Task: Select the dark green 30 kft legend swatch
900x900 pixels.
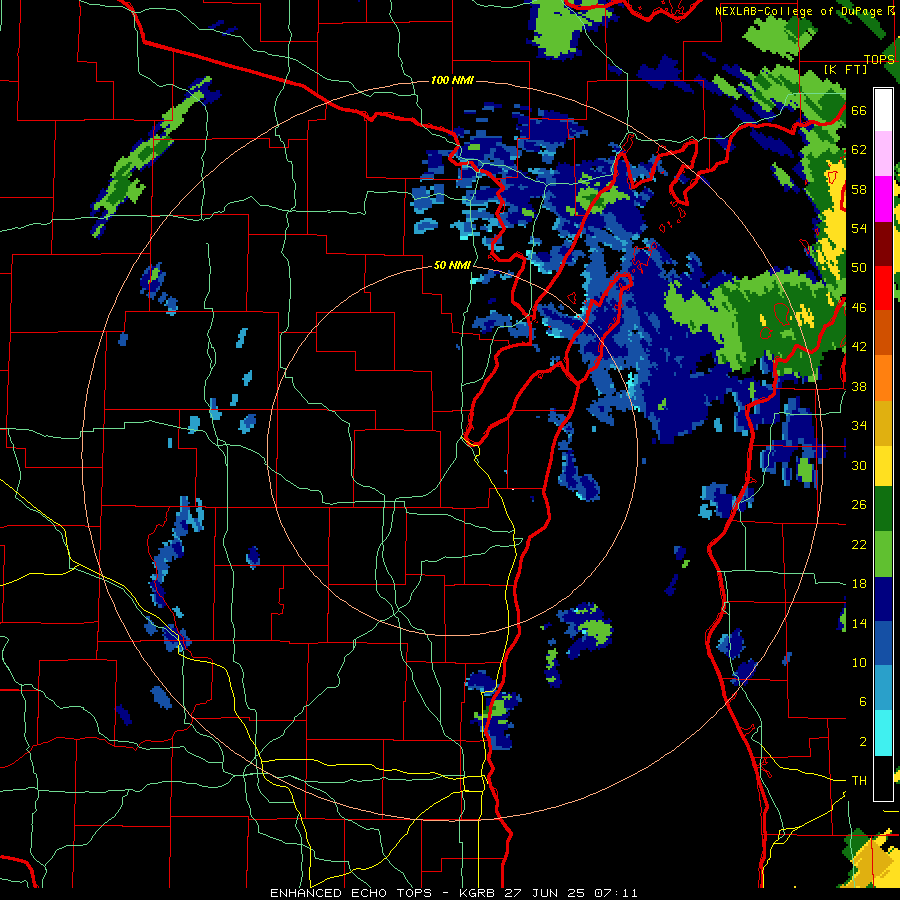Action: pyautogui.click(x=883, y=509)
